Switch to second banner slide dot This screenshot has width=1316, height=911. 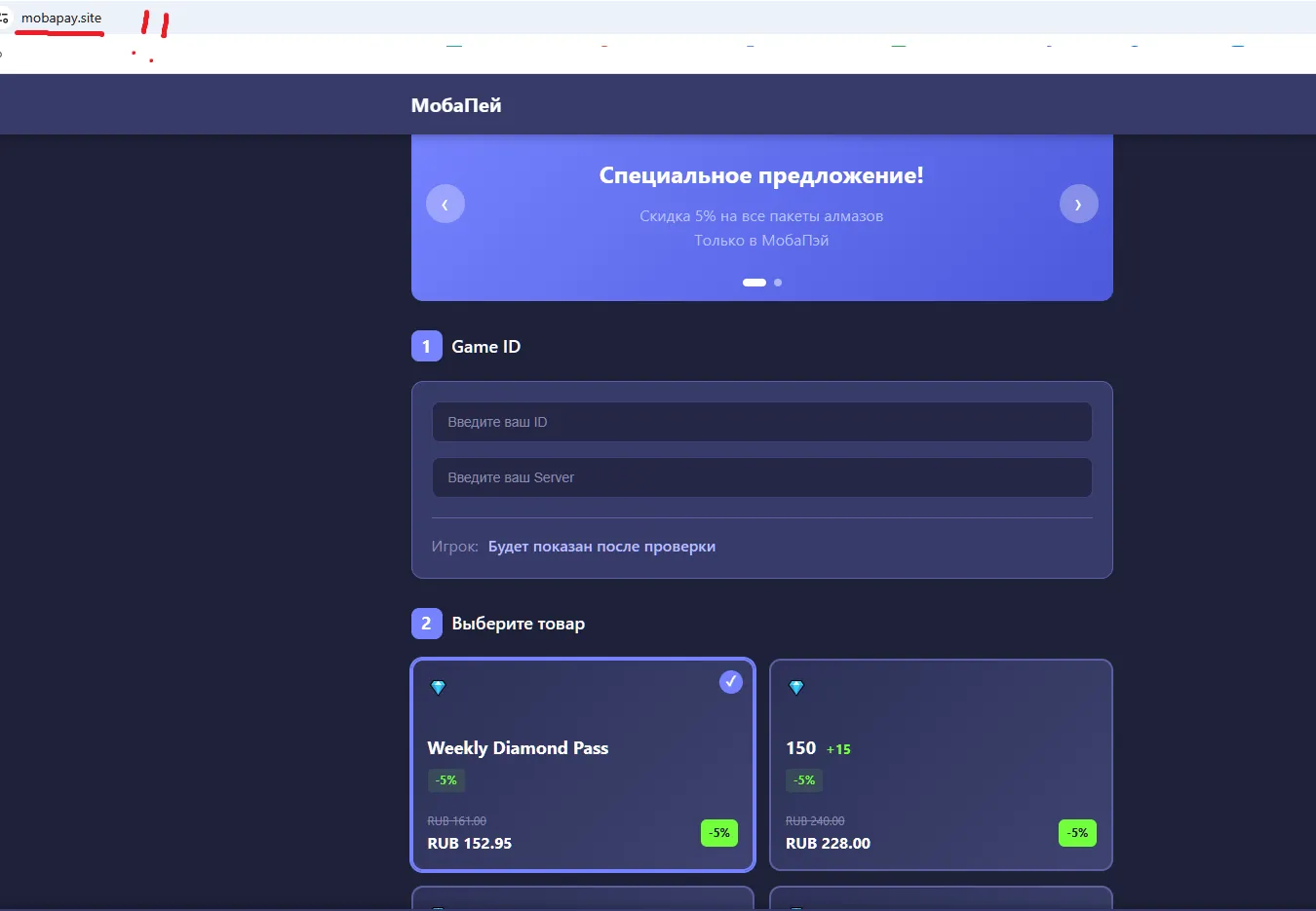tap(778, 283)
